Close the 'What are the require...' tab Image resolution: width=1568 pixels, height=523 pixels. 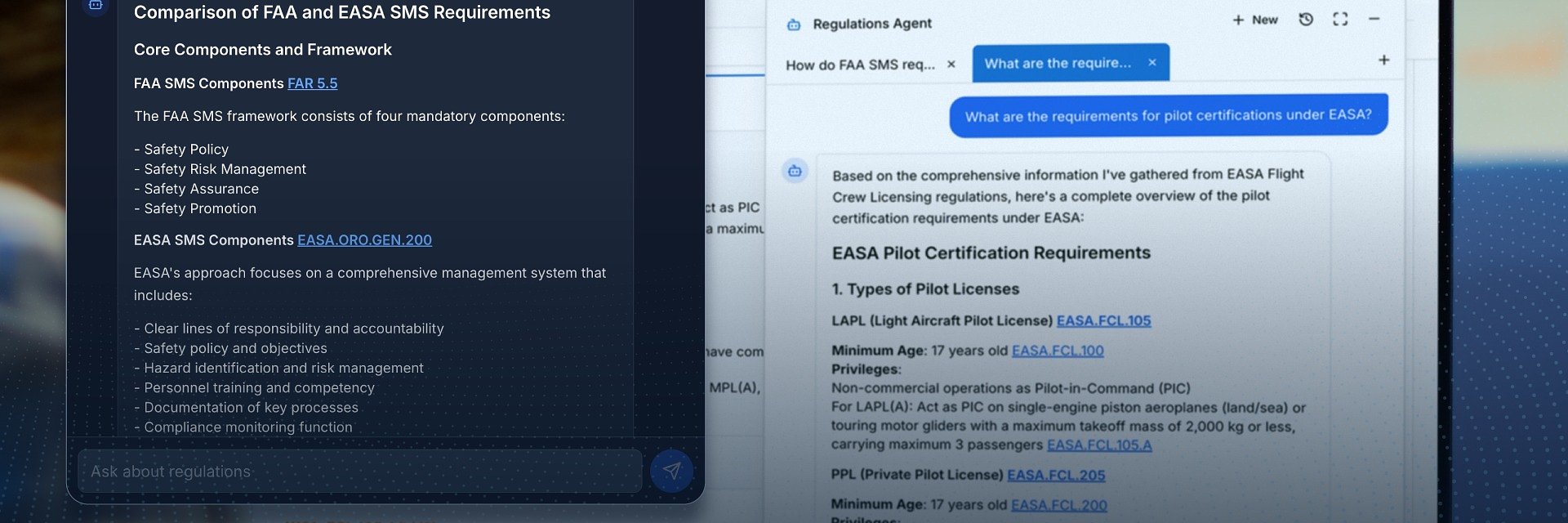point(1152,62)
